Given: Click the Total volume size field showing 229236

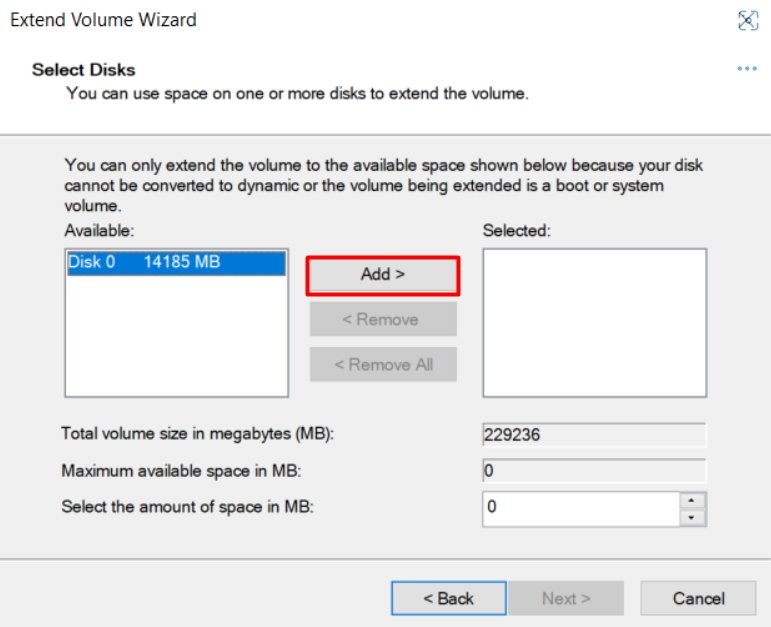Looking at the screenshot, I should tap(594, 435).
